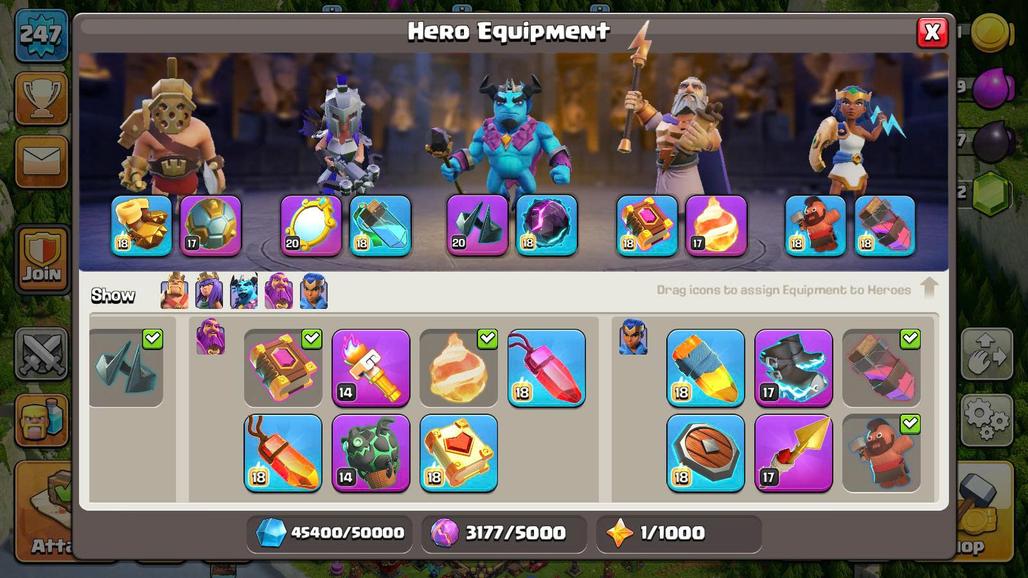
Task: Toggle the checked Hog Rider Puppet equipment
Action: [881, 453]
